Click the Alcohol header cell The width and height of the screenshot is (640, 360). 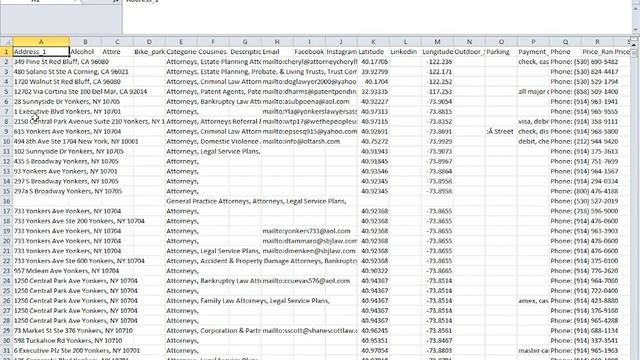85,52
